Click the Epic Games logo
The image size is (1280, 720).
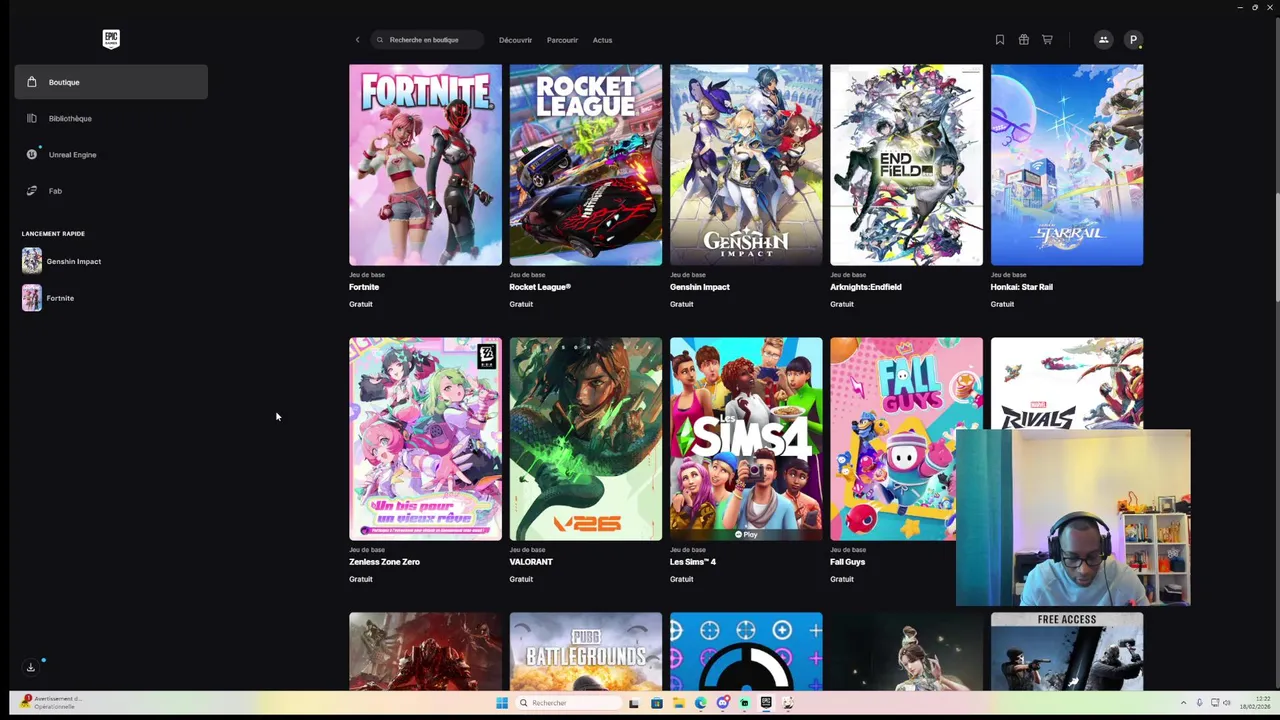pyautogui.click(x=111, y=39)
